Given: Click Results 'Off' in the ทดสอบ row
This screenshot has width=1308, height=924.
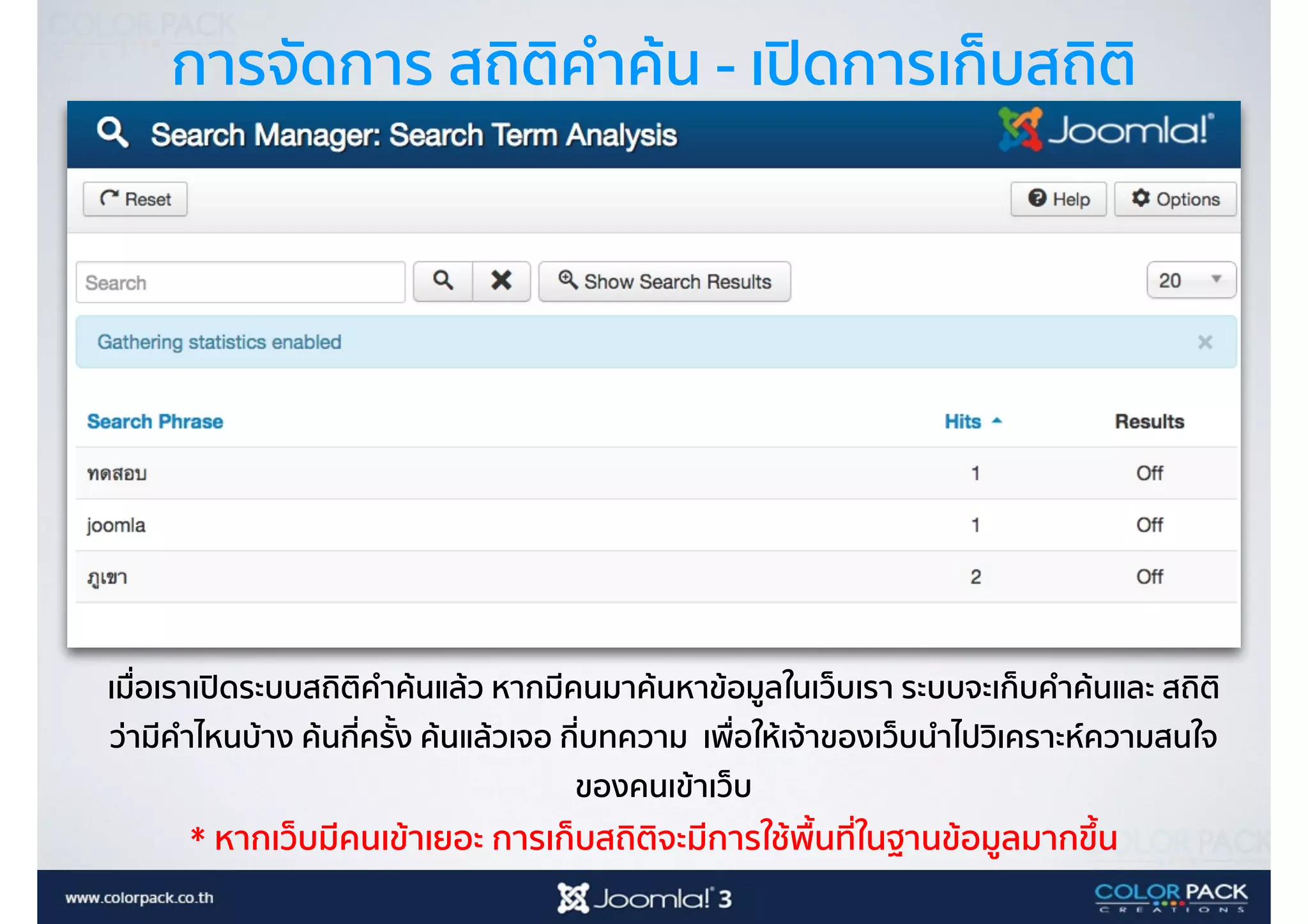Looking at the screenshot, I should point(1150,473).
